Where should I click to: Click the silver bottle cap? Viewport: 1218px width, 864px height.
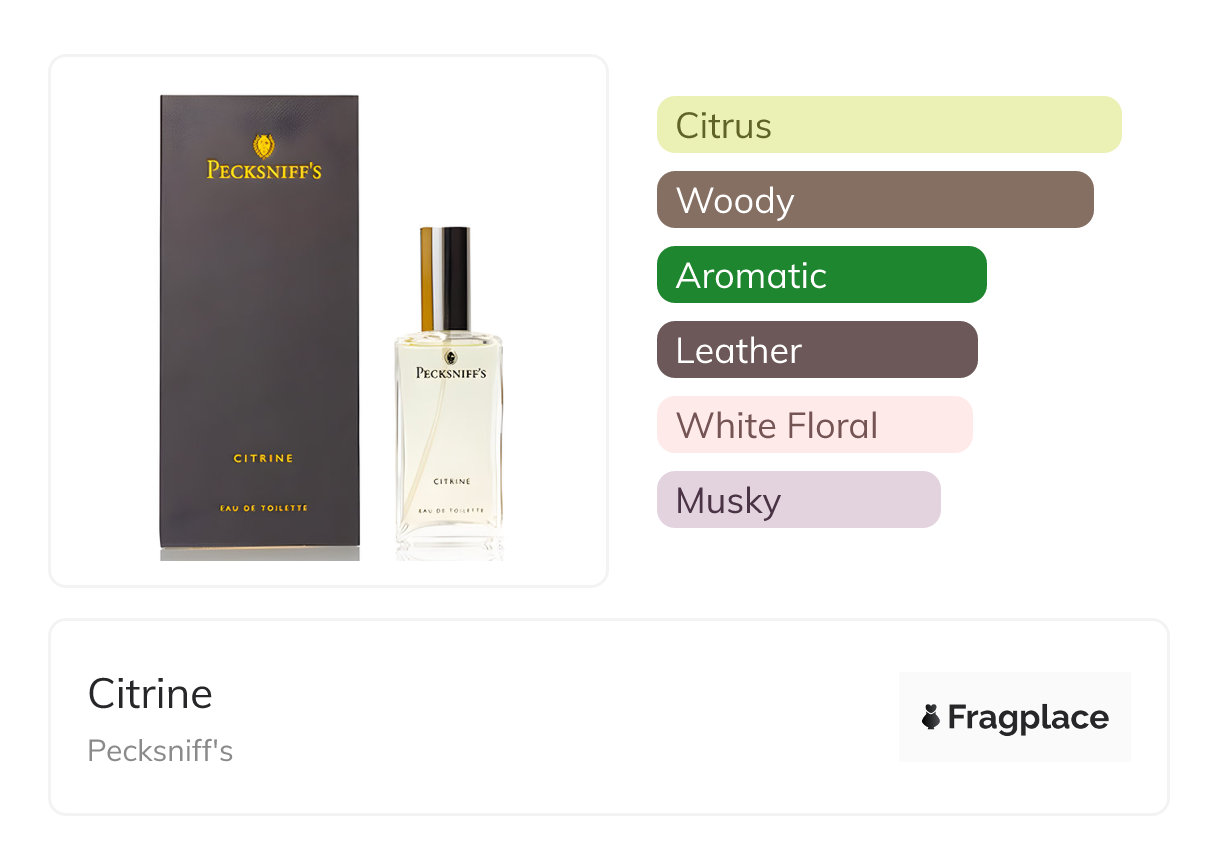click(x=445, y=279)
